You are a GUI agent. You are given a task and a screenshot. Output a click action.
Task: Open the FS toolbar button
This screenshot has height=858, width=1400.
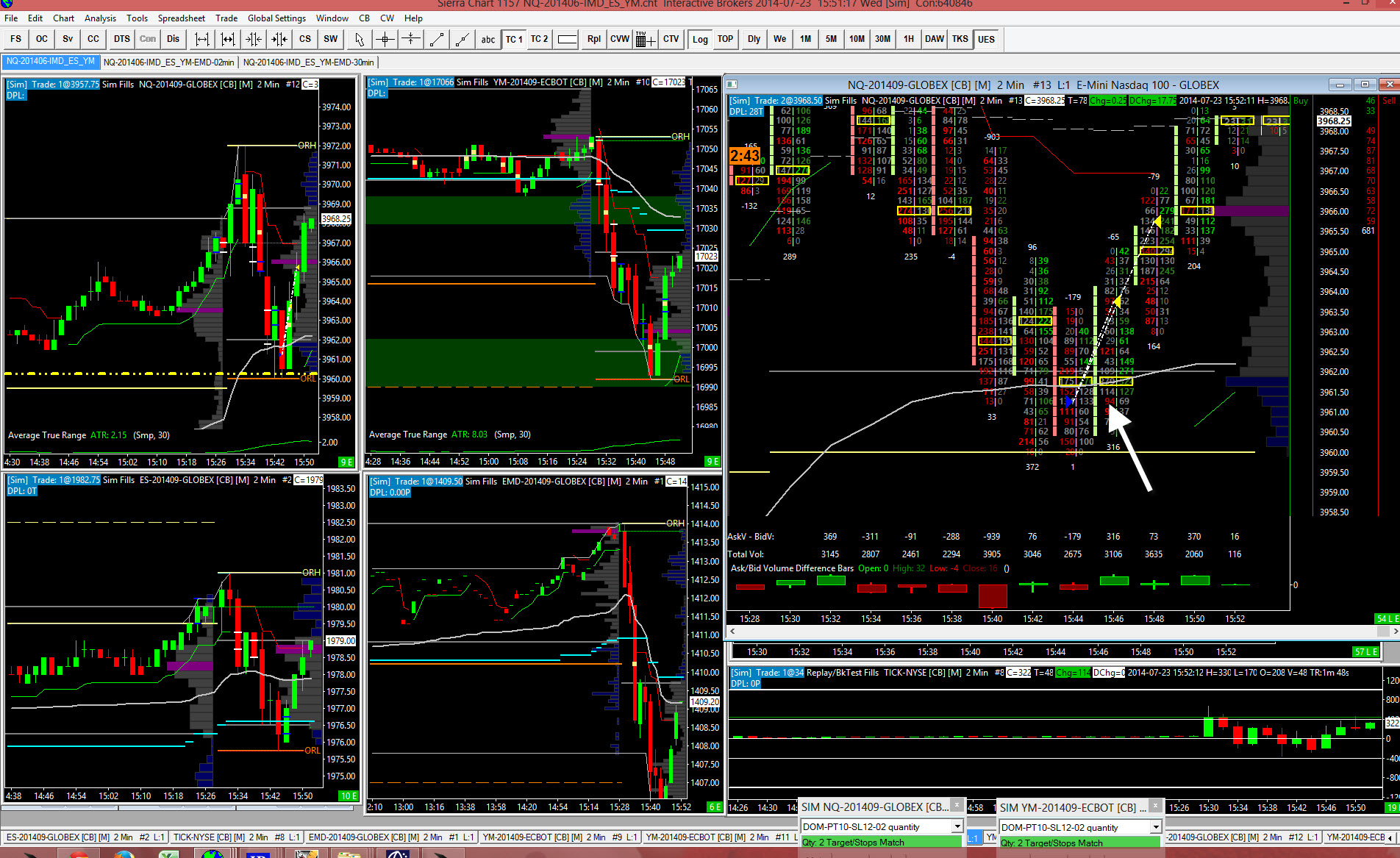point(16,39)
